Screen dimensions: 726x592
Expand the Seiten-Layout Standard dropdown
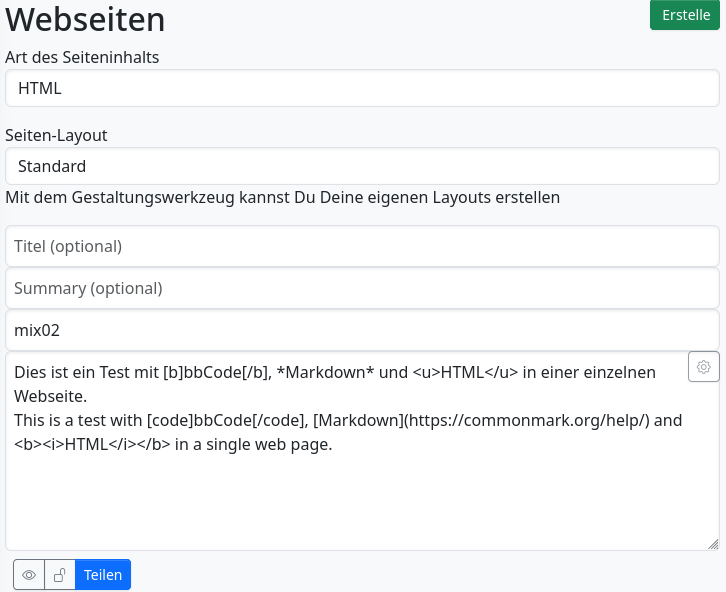click(x=362, y=166)
